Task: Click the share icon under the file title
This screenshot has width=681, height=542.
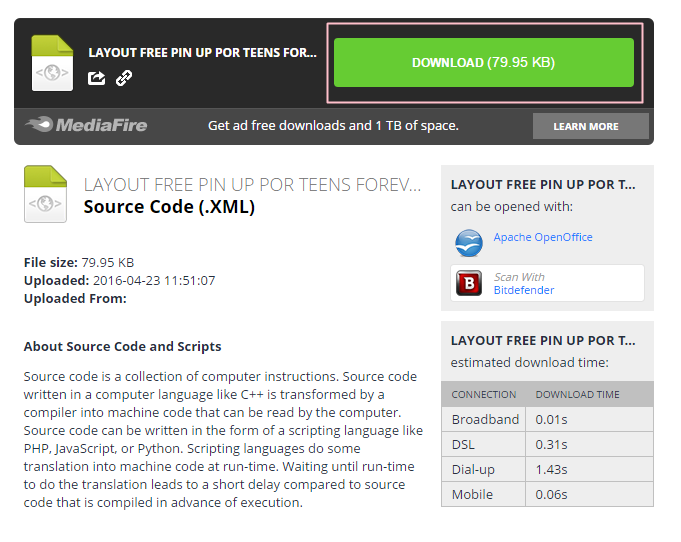Action: [96, 78]
